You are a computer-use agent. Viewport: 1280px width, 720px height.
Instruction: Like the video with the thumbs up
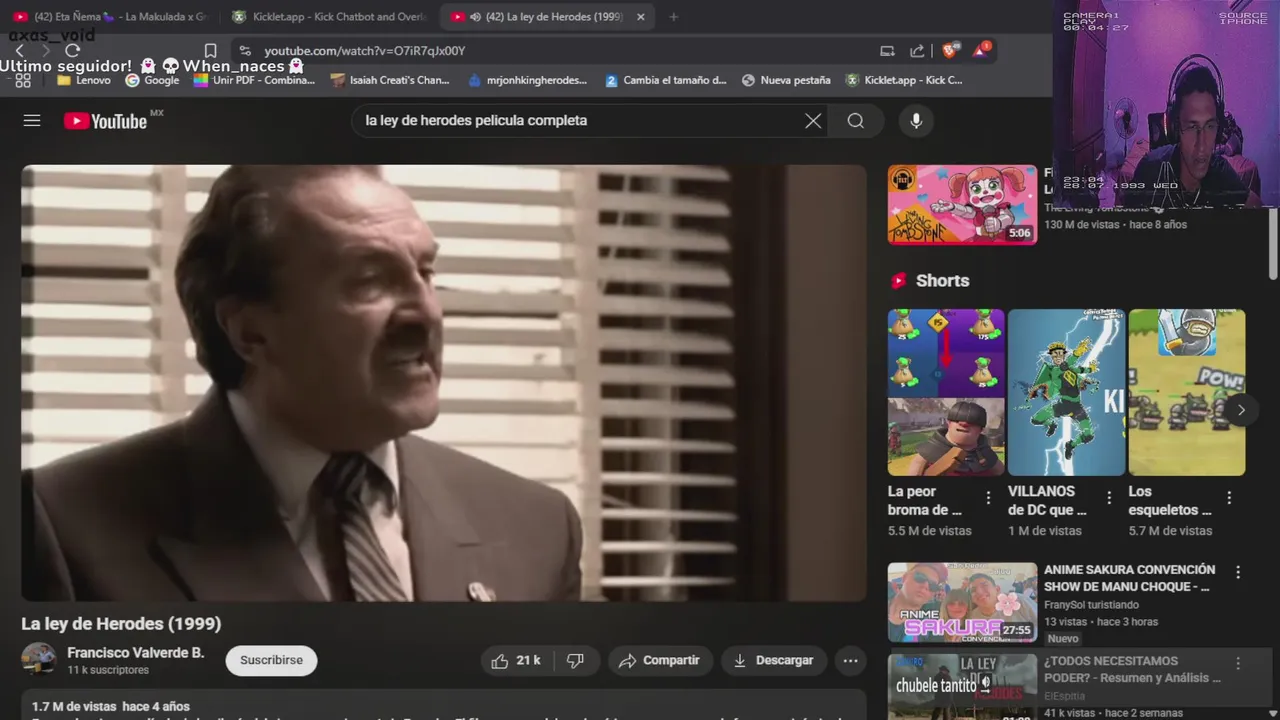pyautogui.click(x=516, y=660)
